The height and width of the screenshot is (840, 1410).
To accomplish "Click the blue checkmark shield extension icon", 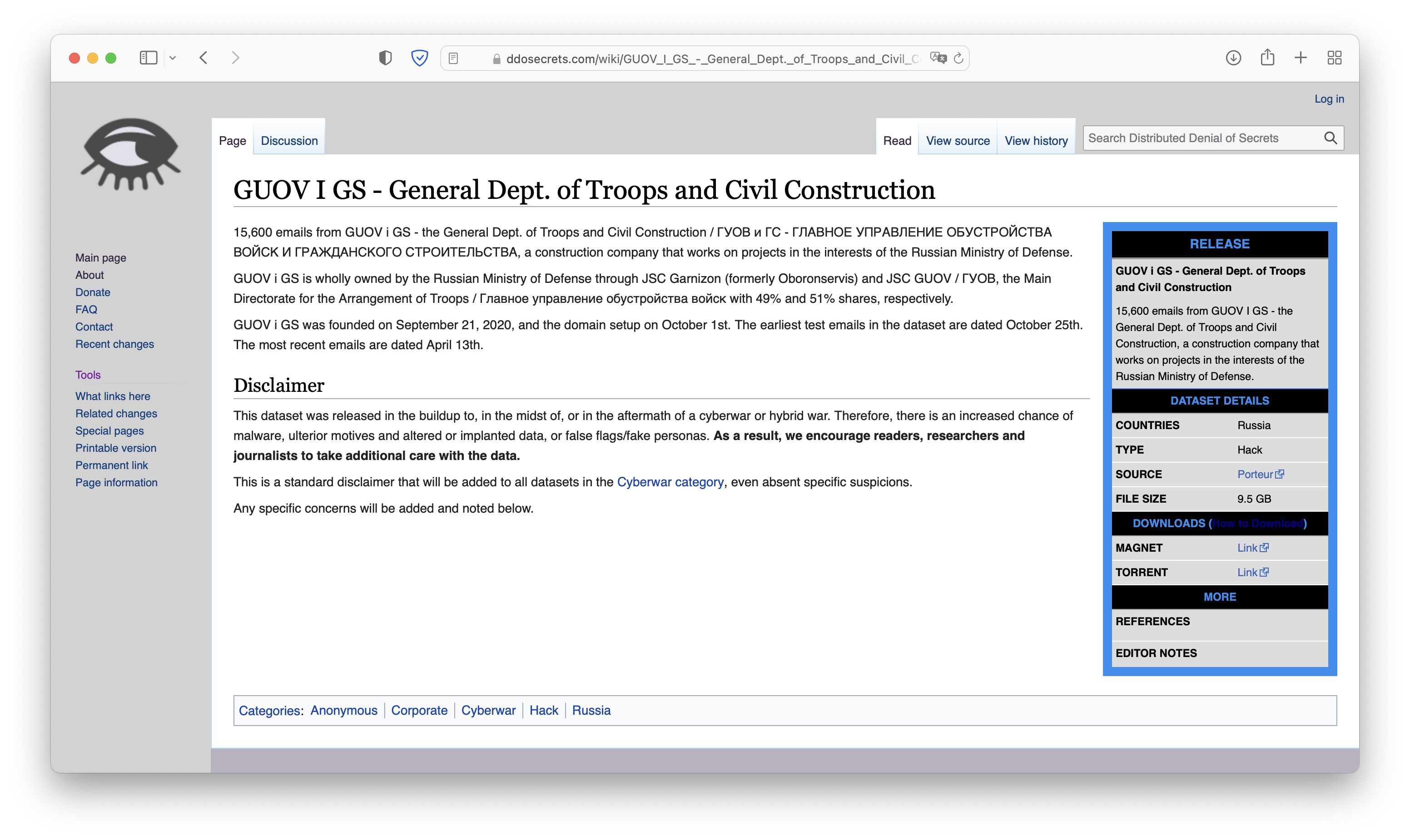I will point(419,58).
